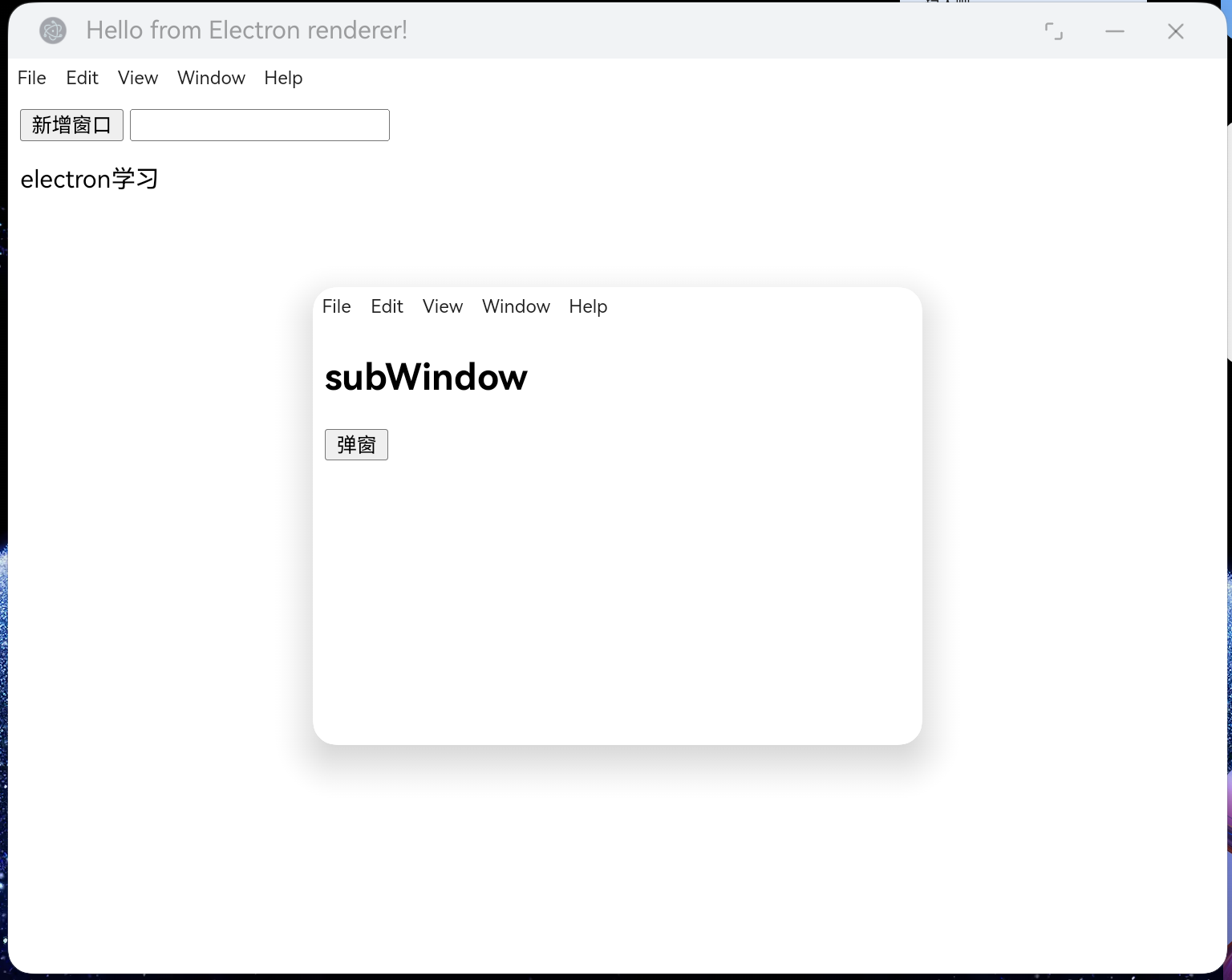Click the 新增窗口 button

pyautogui.click(x=71, y=125)
